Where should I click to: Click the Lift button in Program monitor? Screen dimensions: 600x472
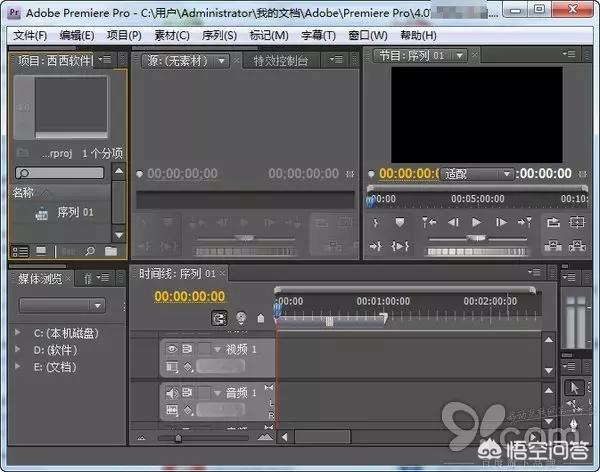pos(552,246)
